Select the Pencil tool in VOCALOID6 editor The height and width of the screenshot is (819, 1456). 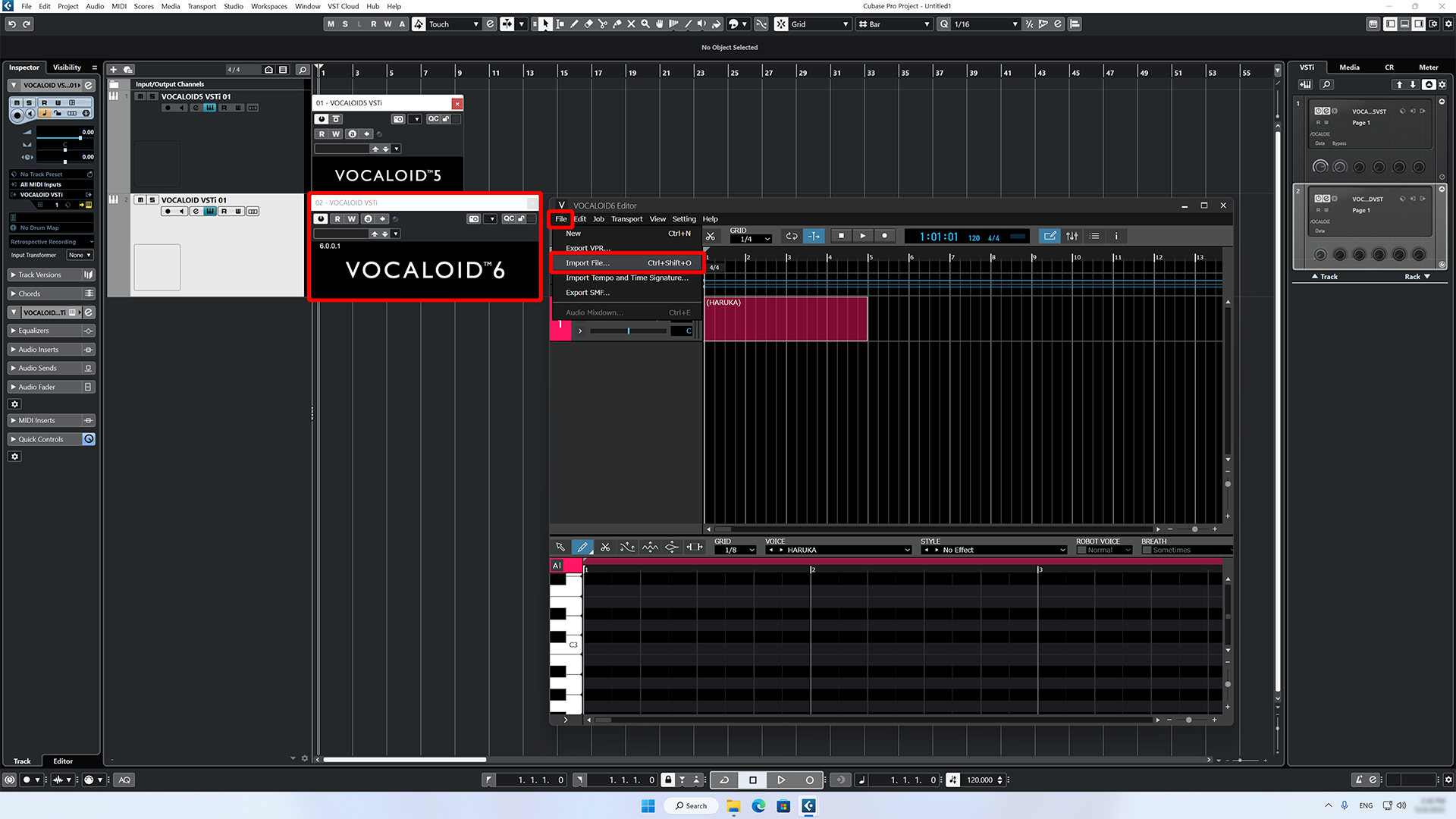click(582, 547)
